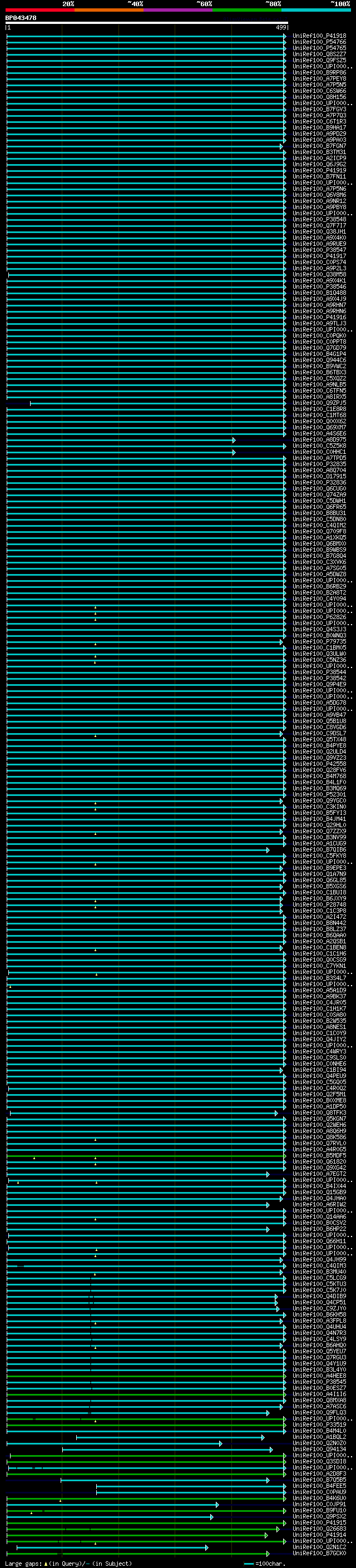Click the label UniRef100_B9HA17
Screen dimensions: 356x1568
coord(319,128)
